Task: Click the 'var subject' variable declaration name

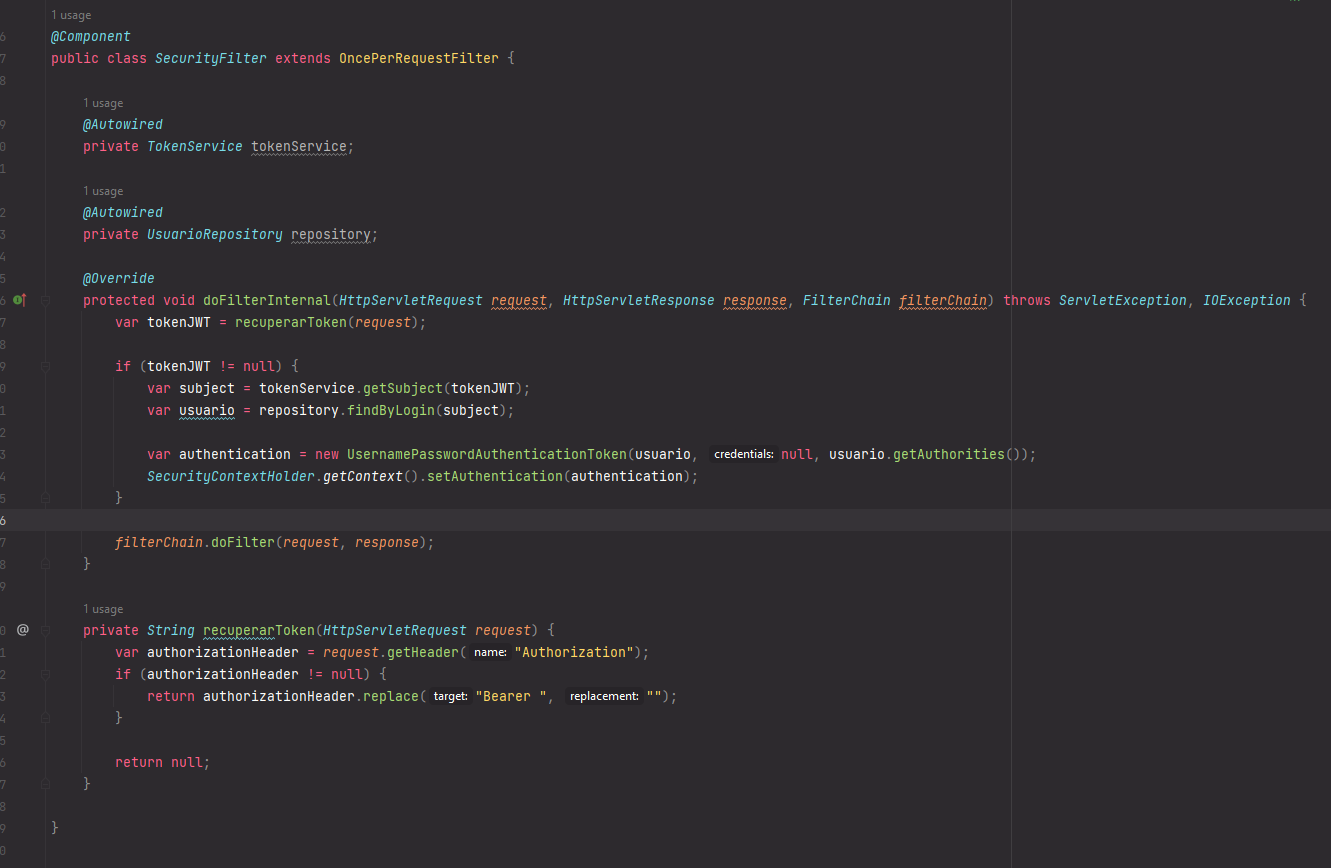Action: click(207, 388)
